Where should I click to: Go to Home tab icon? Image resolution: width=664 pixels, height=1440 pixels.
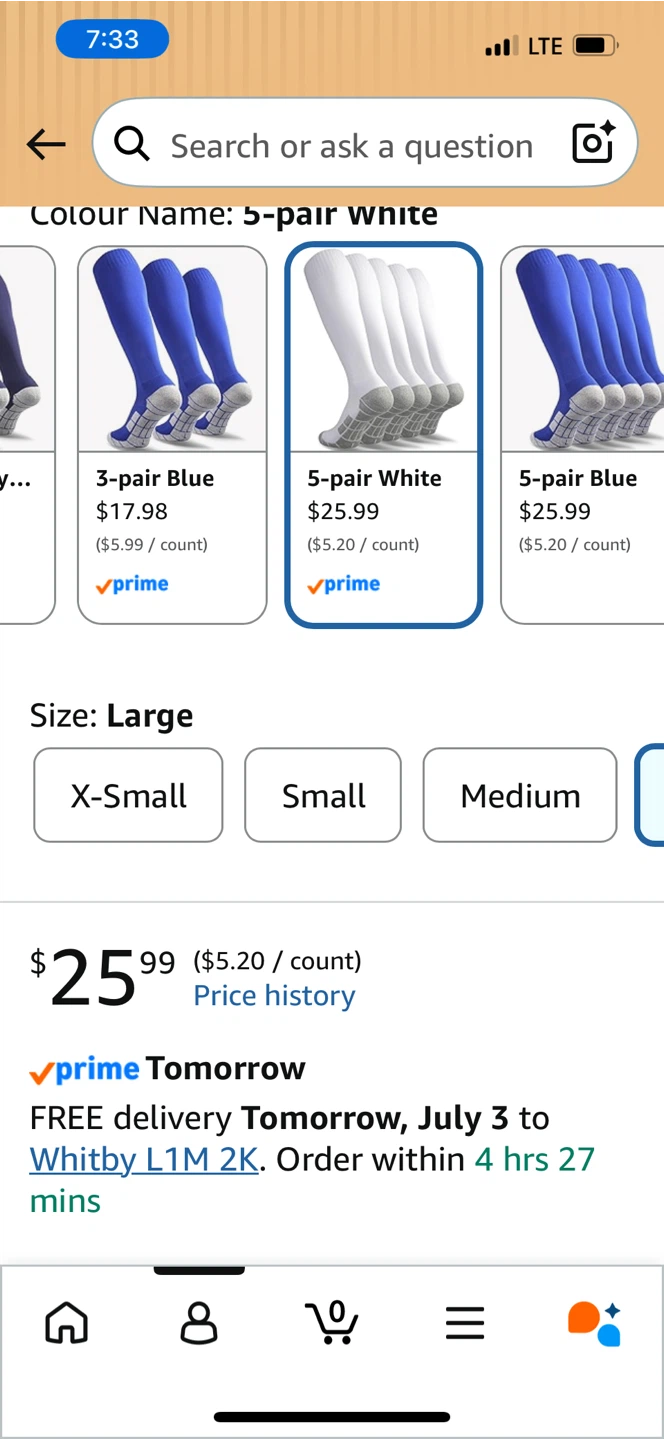67,1323
